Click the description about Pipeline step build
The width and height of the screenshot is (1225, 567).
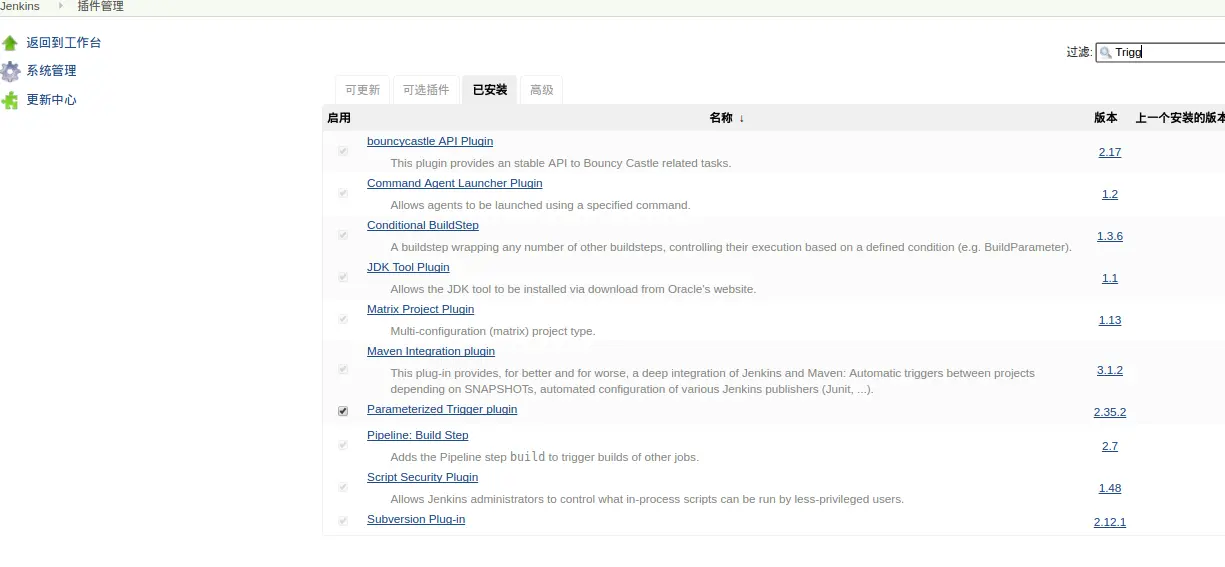tap(544, 457)
